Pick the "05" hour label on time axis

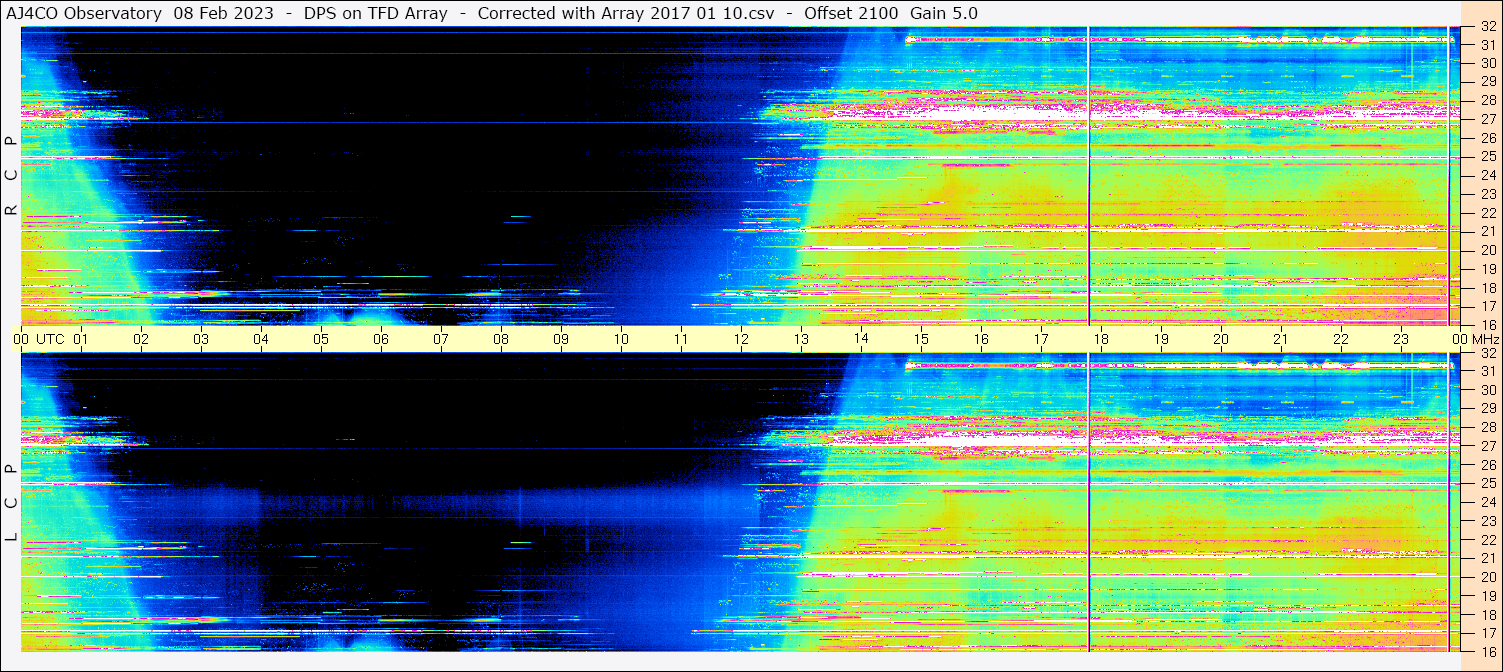pyautogui.click(x=321, y=339)
